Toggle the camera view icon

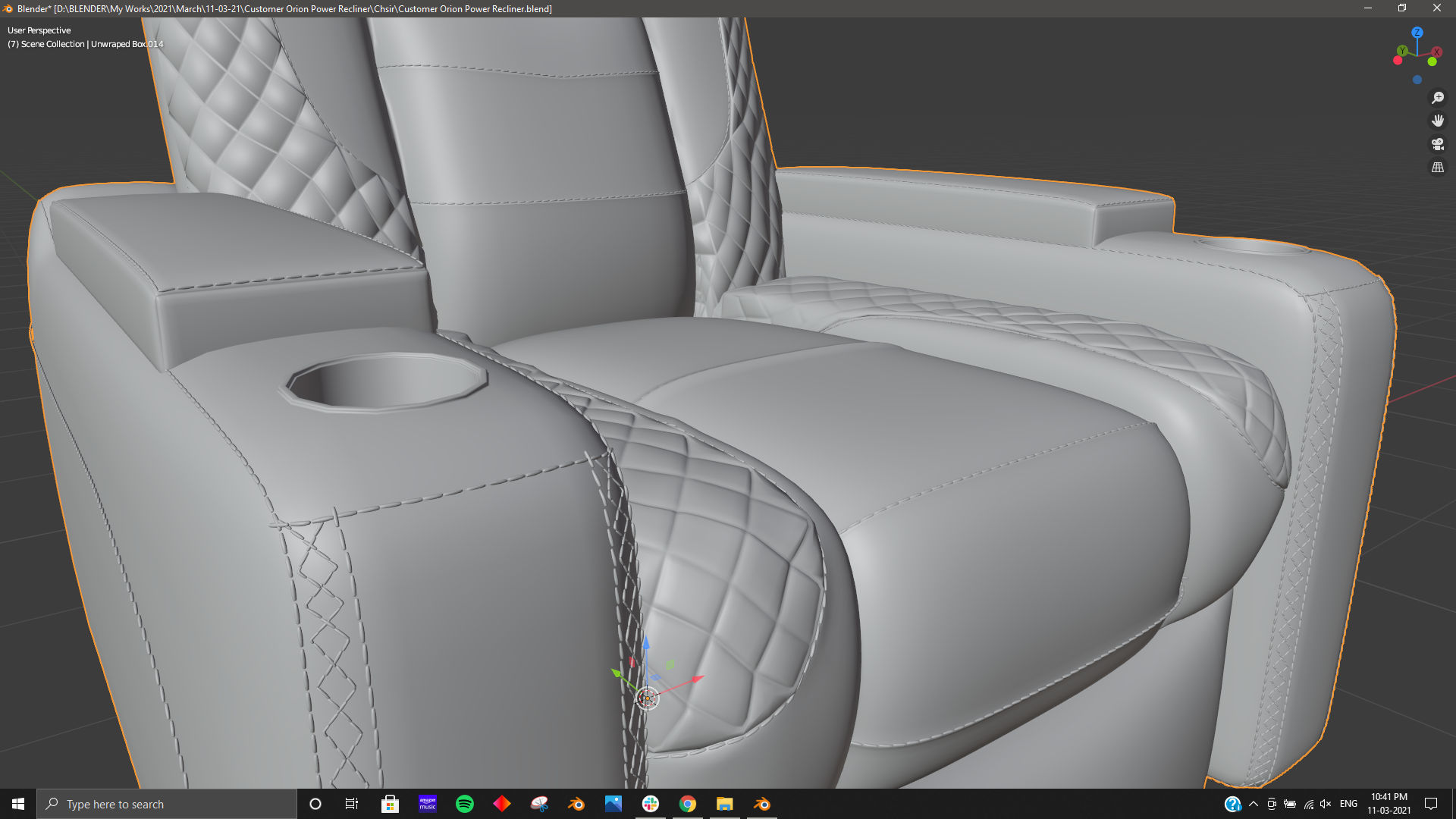[1437, 144]
